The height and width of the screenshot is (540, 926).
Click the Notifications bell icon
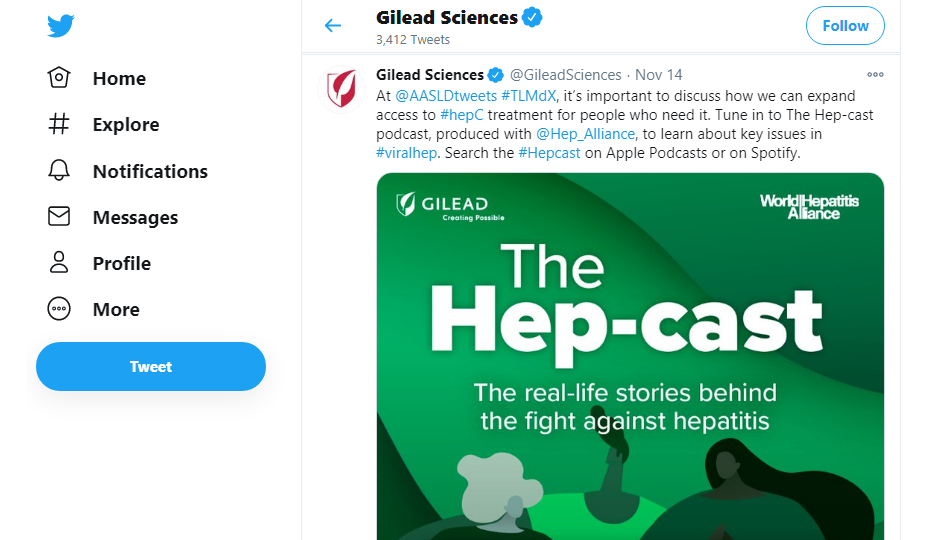59,171
